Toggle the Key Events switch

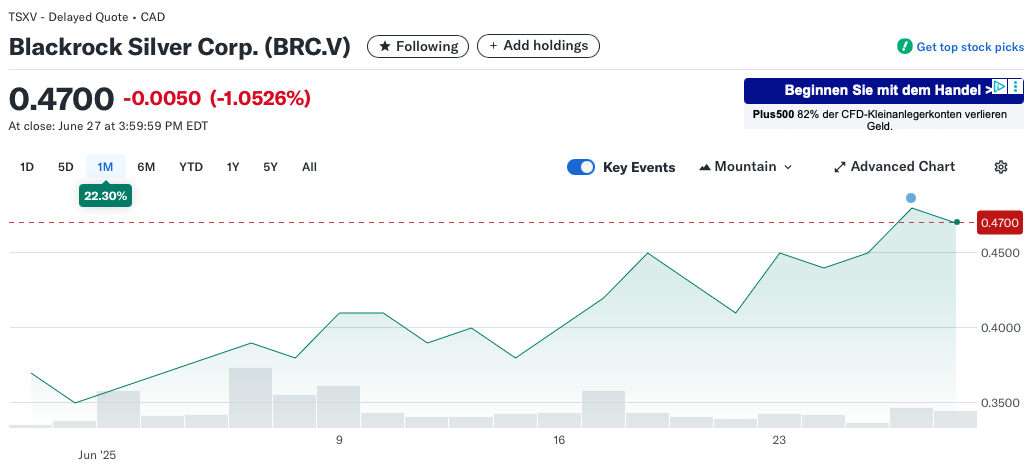[581, 167]
